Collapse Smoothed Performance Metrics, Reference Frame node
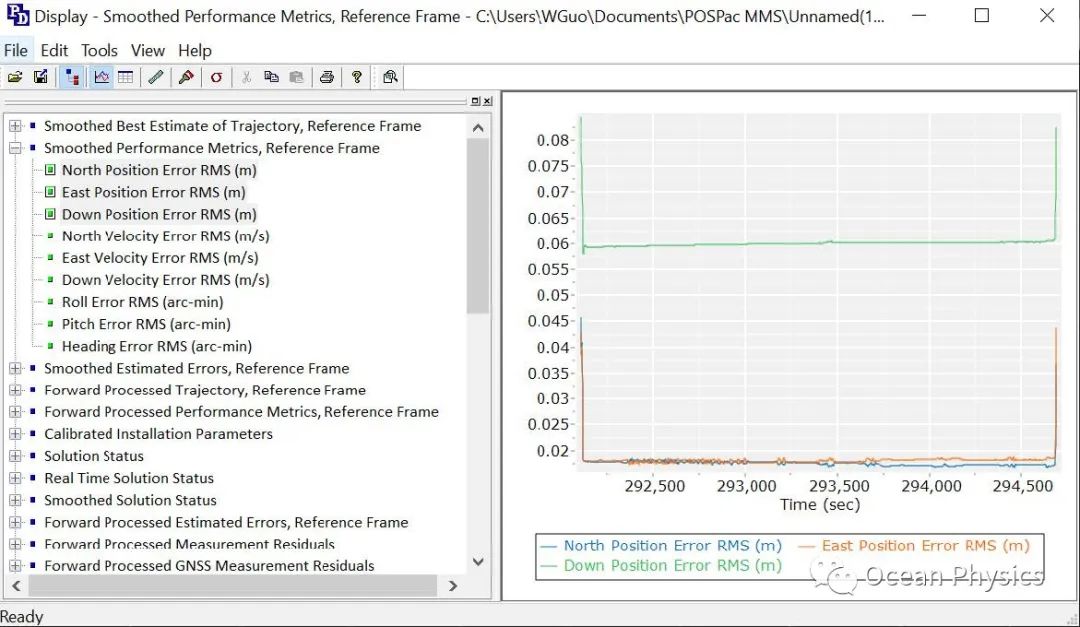The height and width of the screenshot is (627, 1080). point(15,148)
